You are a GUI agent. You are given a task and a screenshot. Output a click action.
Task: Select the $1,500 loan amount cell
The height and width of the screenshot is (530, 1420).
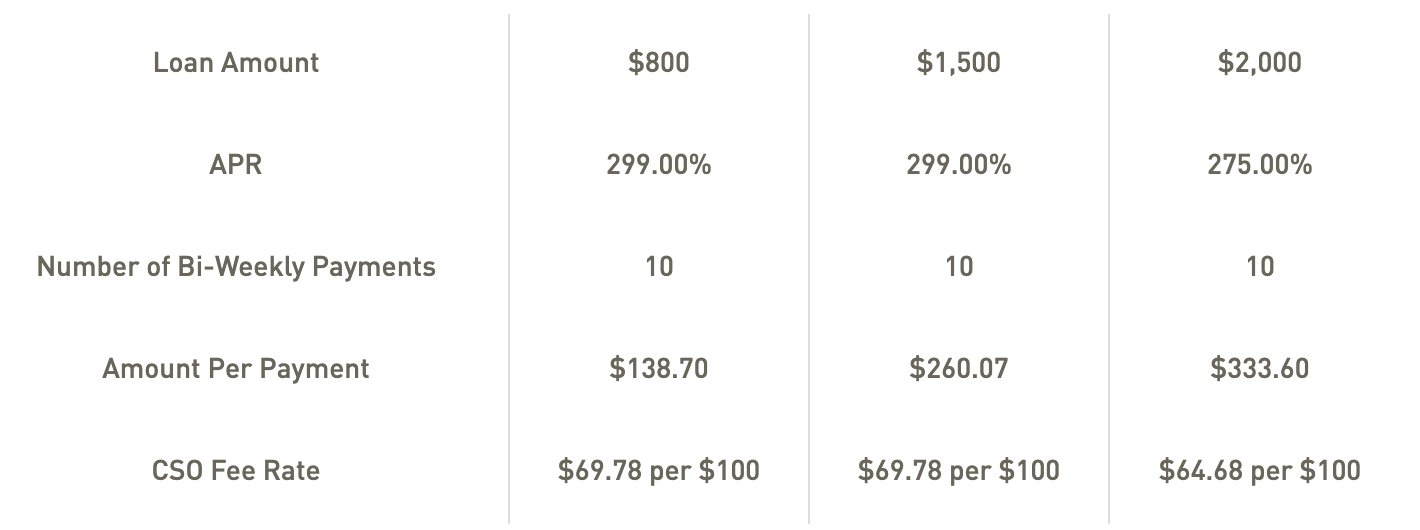tap(959, 63)
